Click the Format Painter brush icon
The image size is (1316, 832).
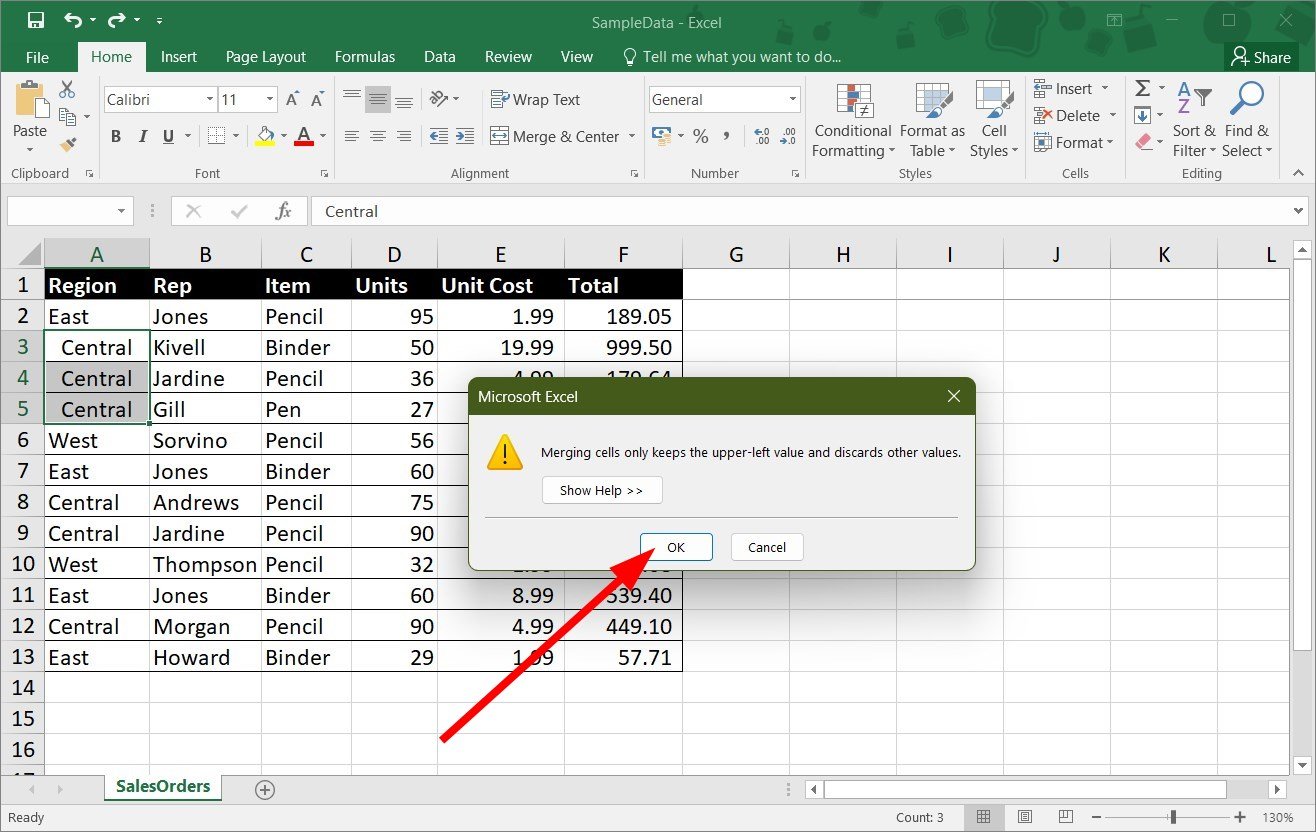point(67,145)
